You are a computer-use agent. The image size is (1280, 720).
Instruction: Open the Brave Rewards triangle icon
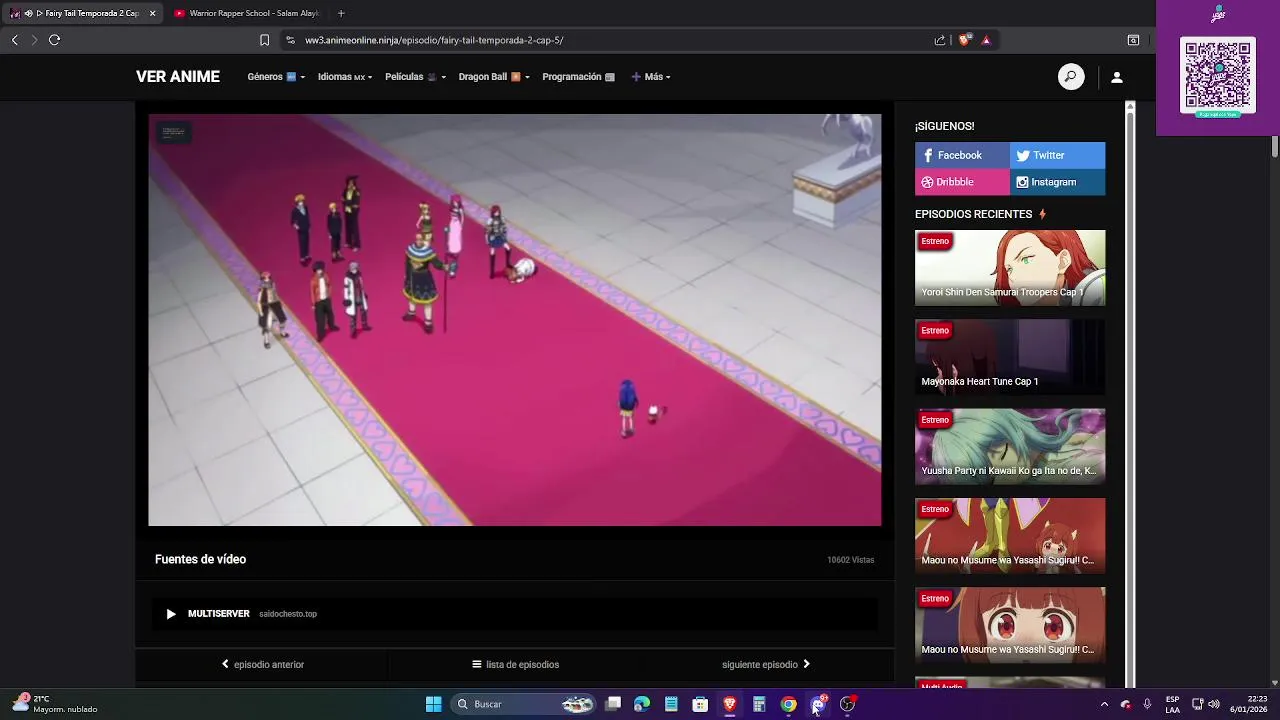pos(986,40)
